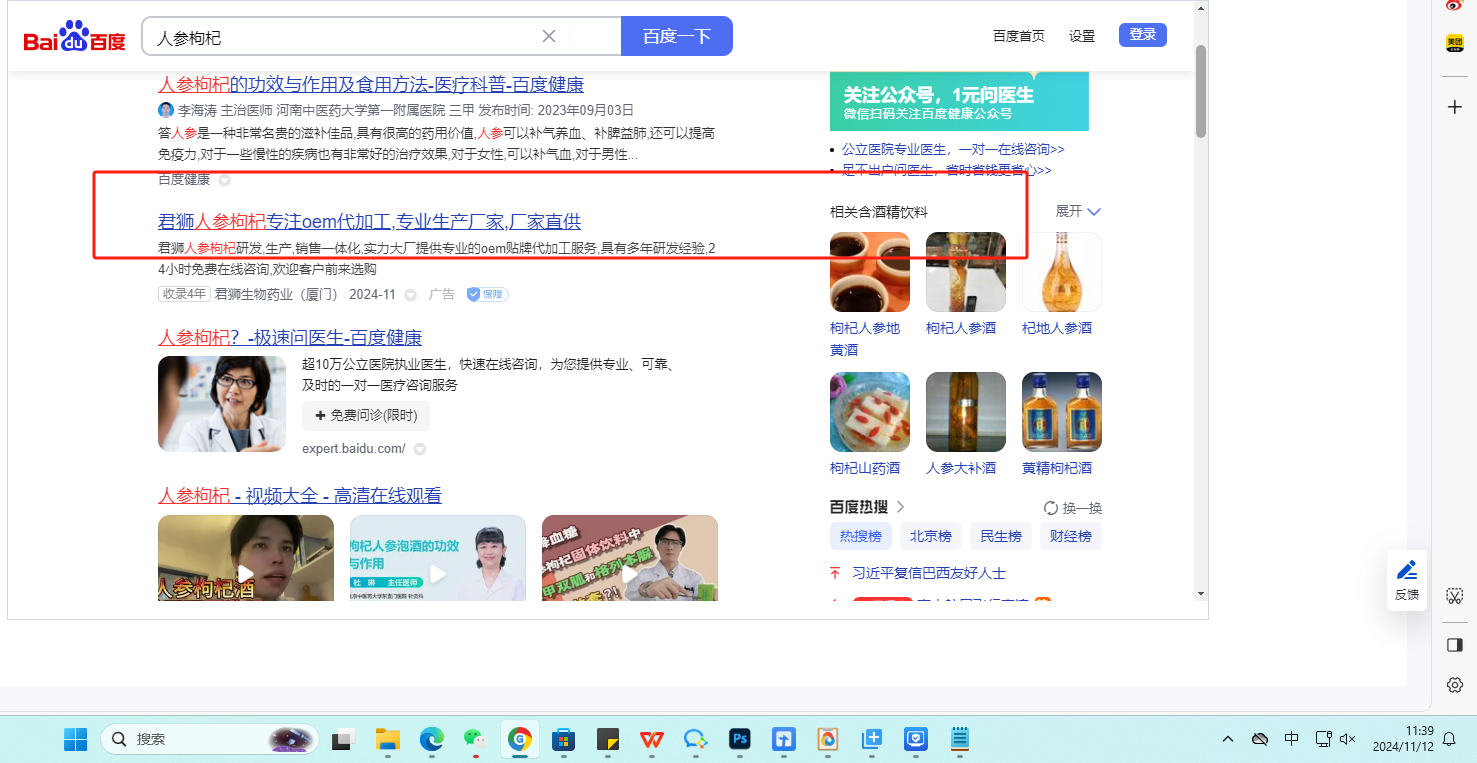Switch input method via 中 indicator

pos(1292,739)
